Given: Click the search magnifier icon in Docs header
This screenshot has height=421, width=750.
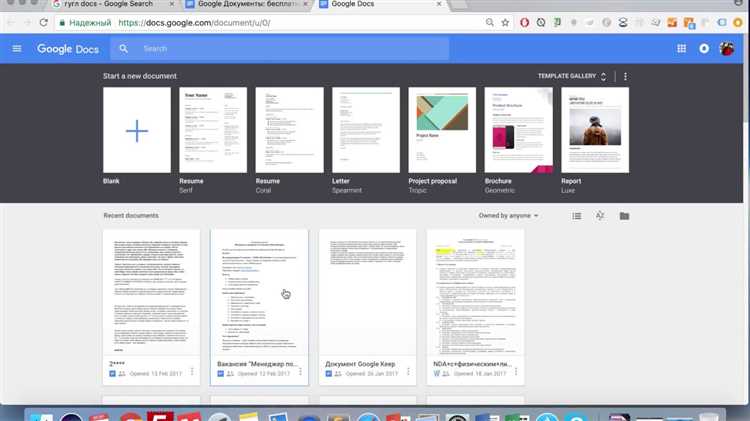Looking at the screenshot, I should coord(123,48).
